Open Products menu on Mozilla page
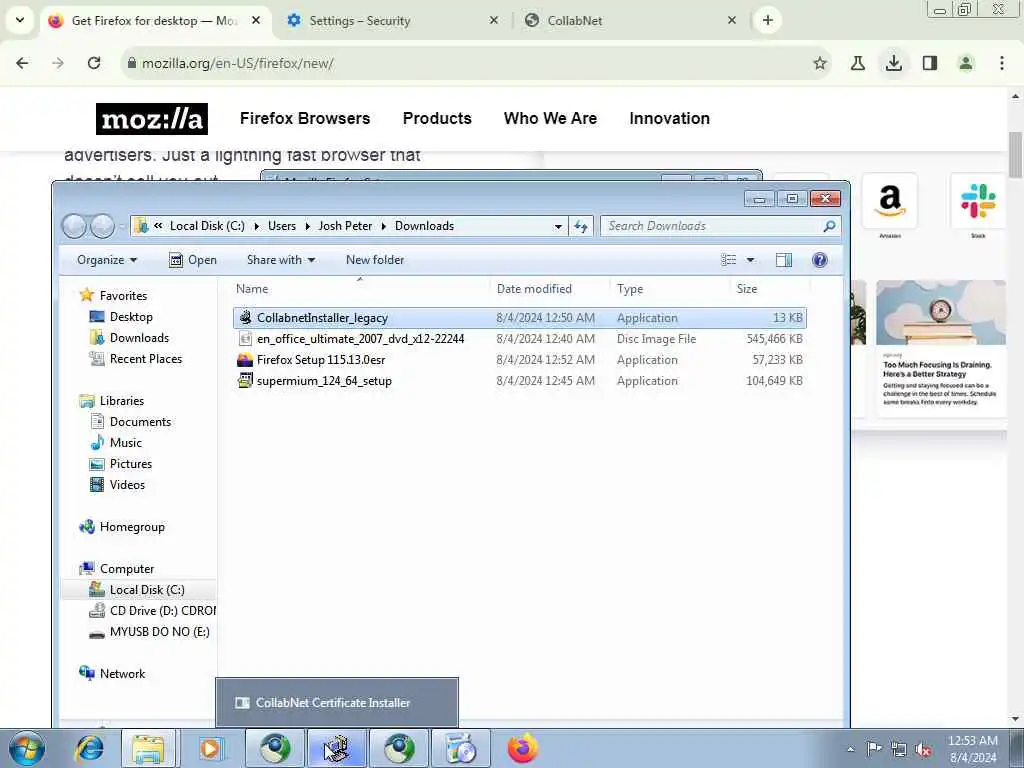The width and height of the screenshot is (1024, 768). coord(437,118)
